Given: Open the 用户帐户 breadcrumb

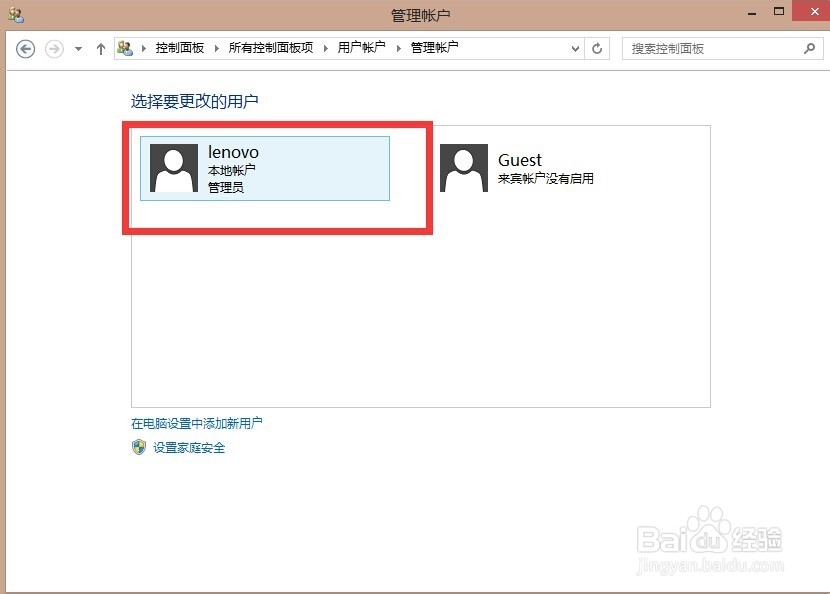Looking at the screenshot, I should tap(362, 48).
